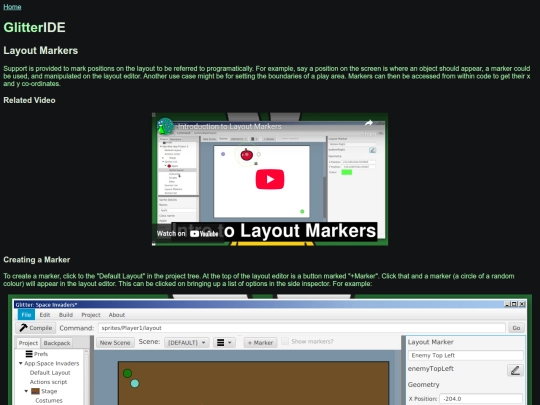Select Costumes under Stage
Screen dimensions: 540x405
pyautogui.click(x=49, y=401)
